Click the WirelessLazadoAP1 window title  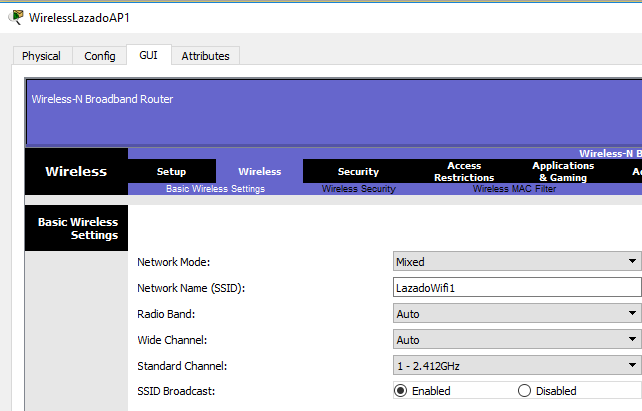tap(79, 18)
